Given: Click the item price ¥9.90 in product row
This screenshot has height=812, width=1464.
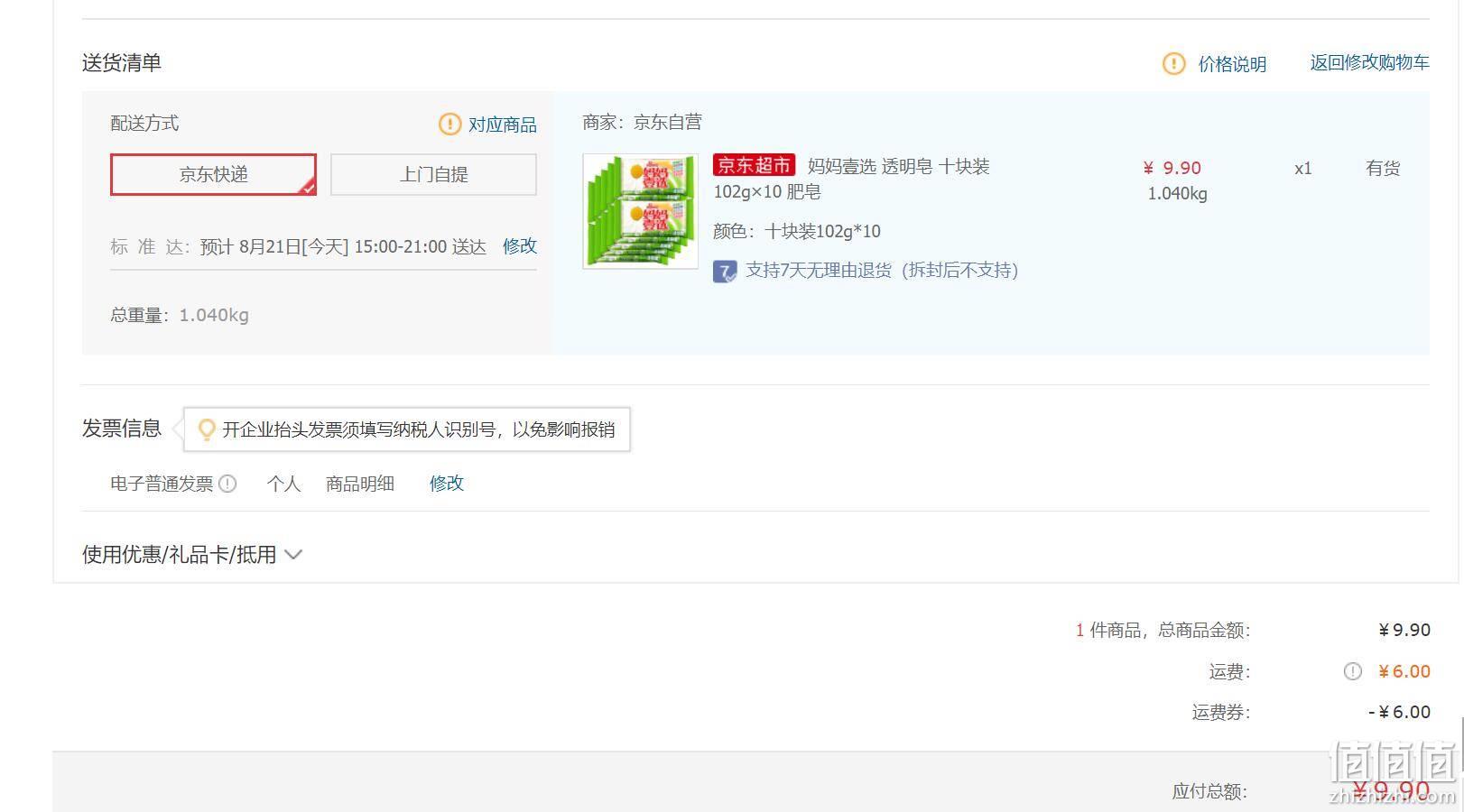Looking at the screenshot, I should 1172,168.
